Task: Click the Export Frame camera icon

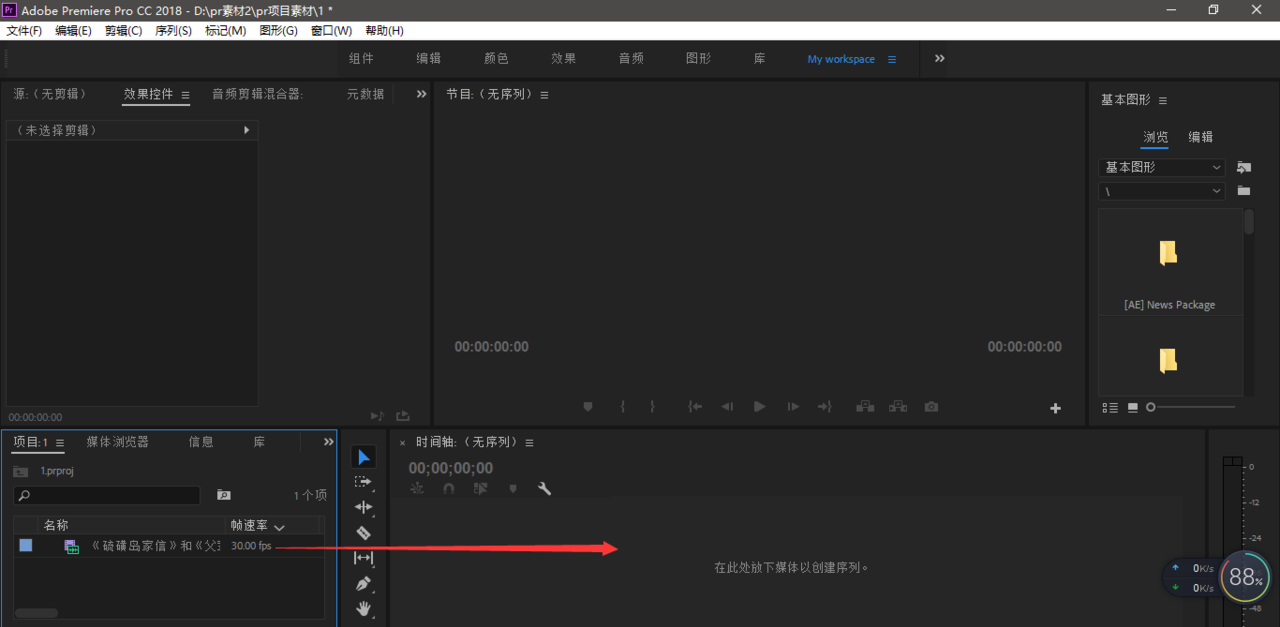Action: click(931, 407)
